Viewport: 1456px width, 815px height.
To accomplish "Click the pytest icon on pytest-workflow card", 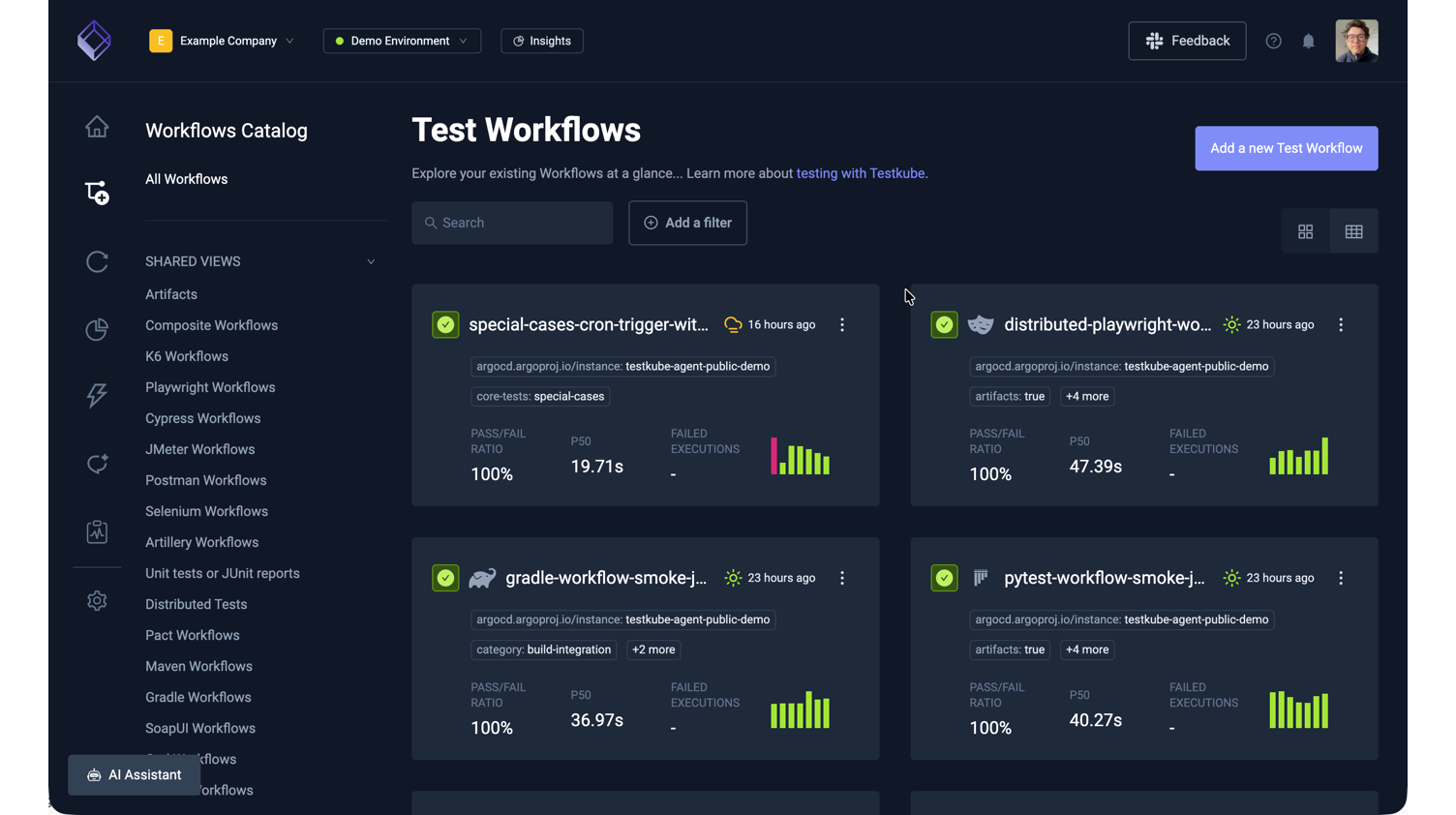I will click(x=981, y=578).
